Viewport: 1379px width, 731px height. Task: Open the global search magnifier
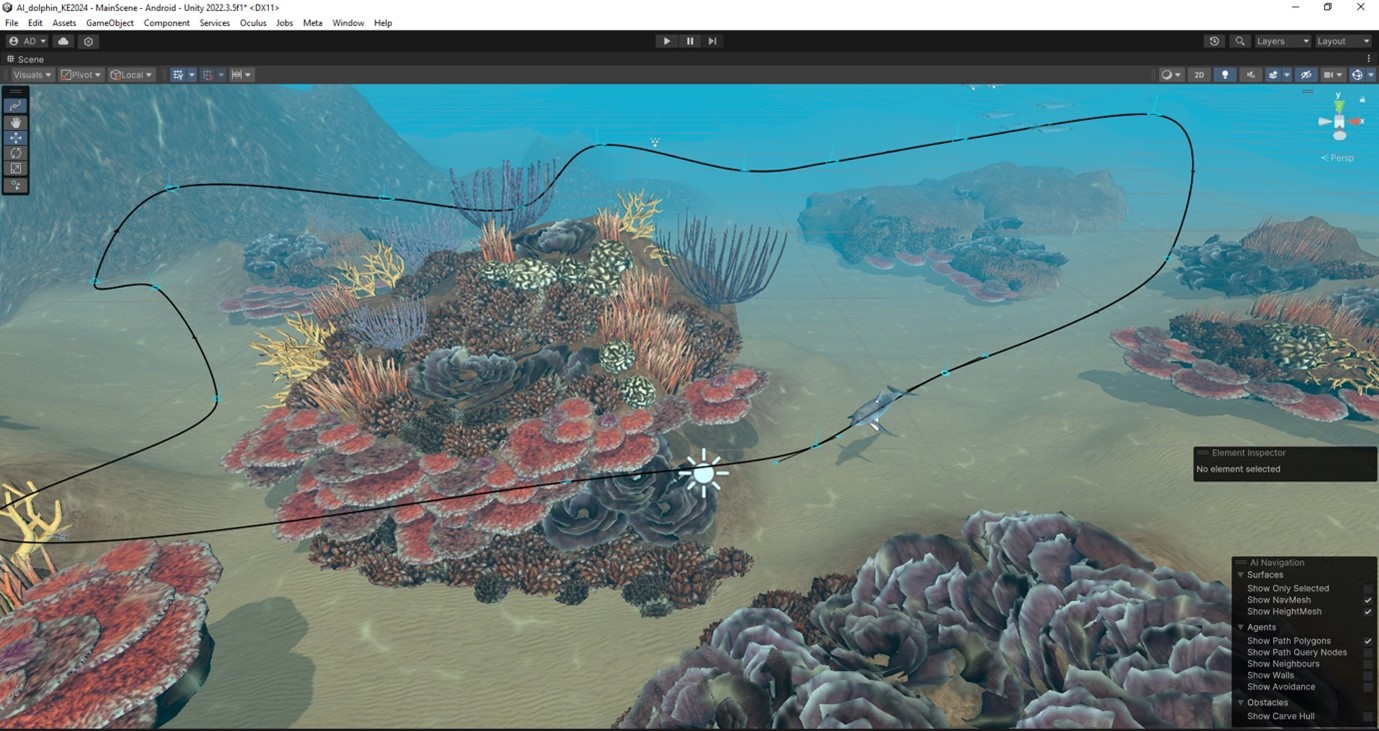1240,41
